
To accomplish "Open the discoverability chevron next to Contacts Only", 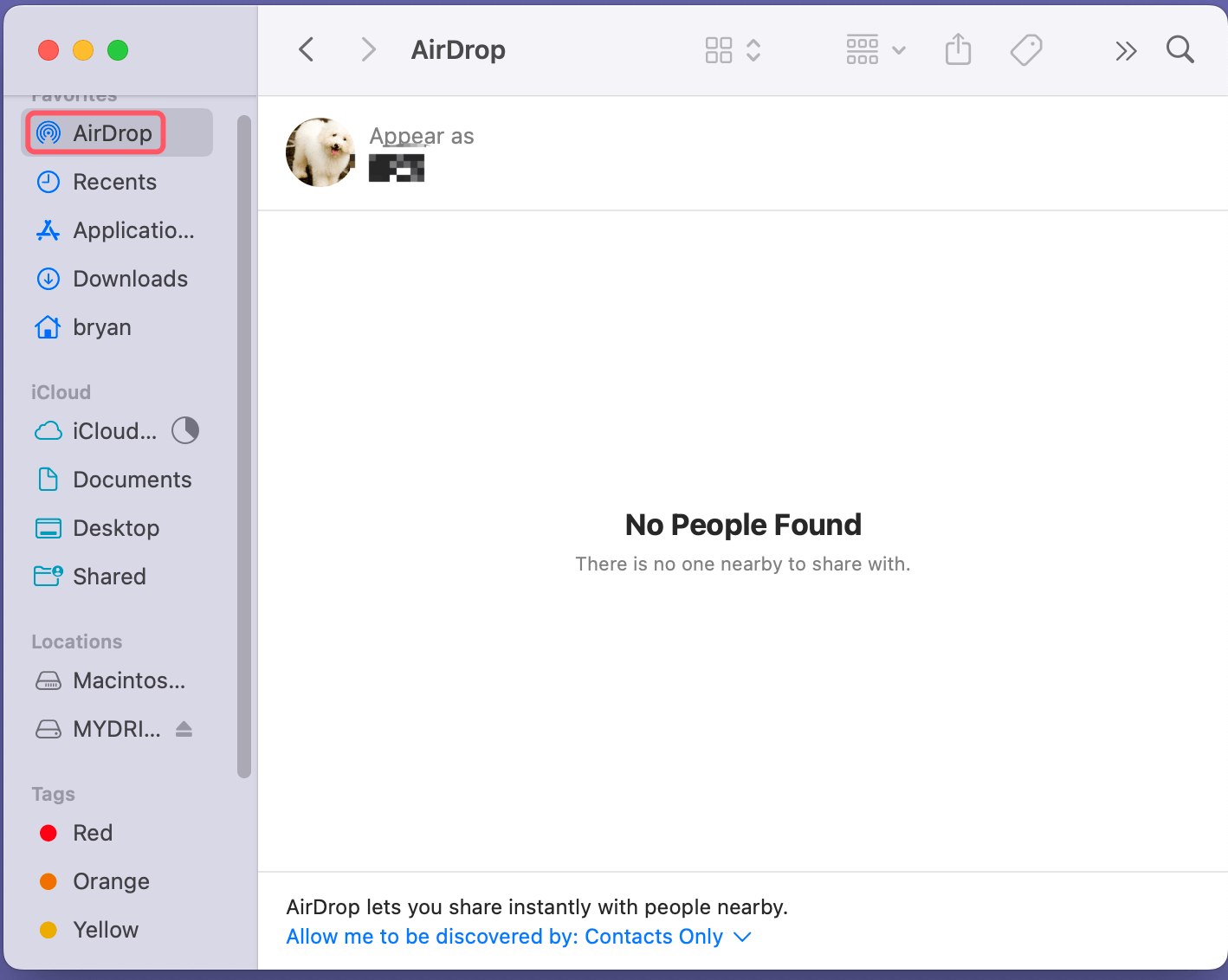I will point(742,937).
